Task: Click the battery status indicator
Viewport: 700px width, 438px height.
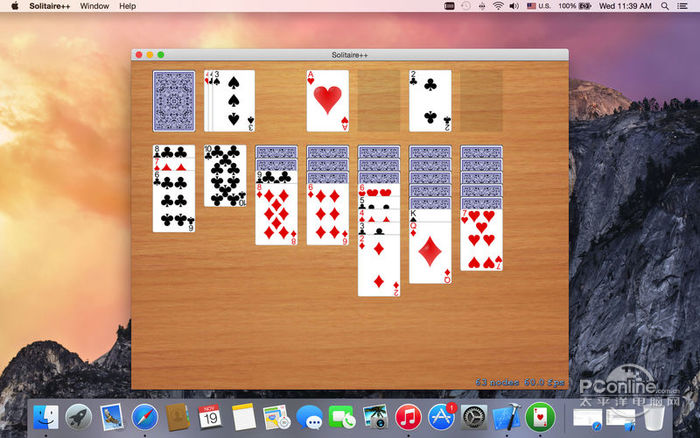Action: [x=575, y=6]
